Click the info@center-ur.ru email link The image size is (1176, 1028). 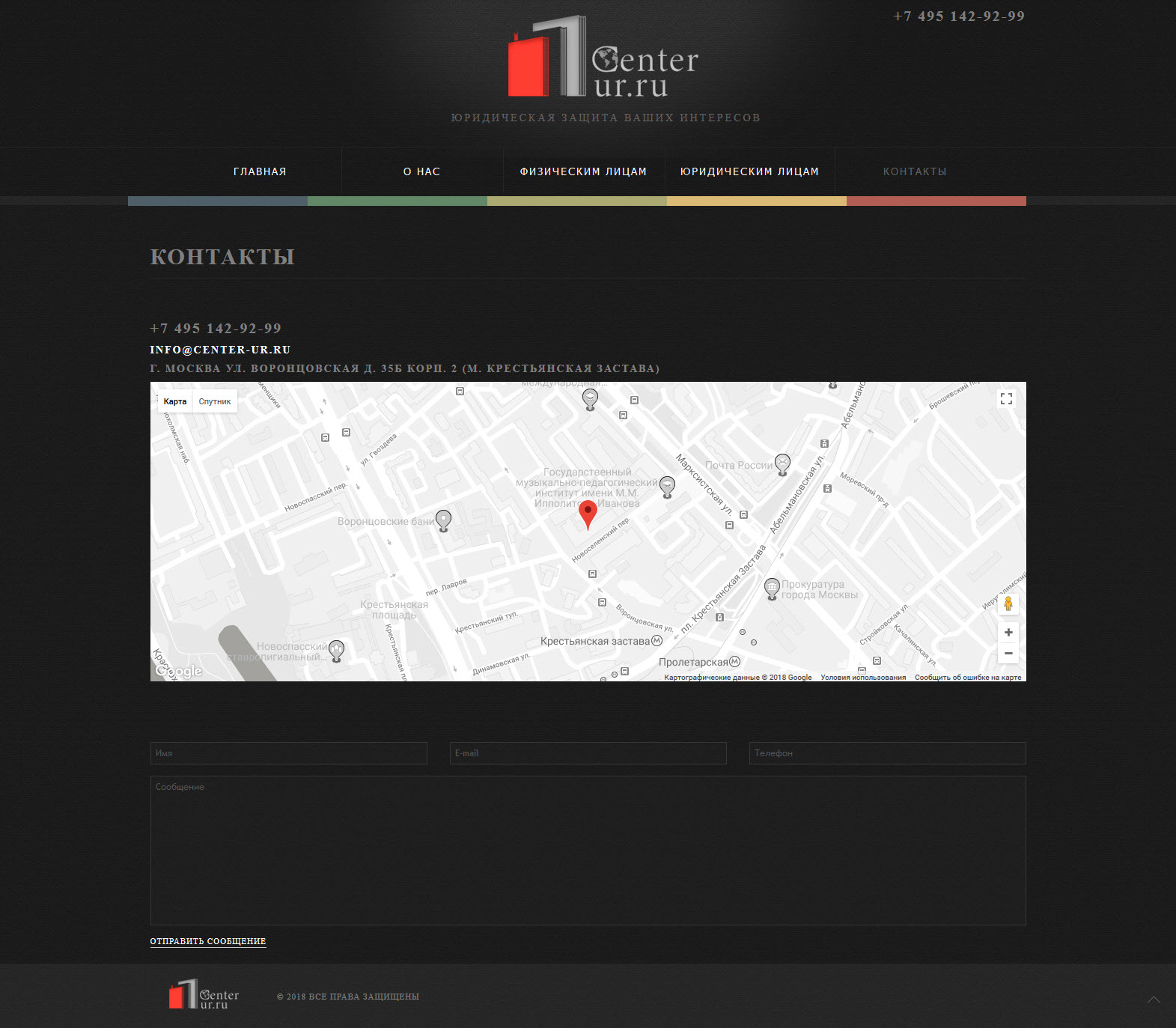click(x=220, y=350)
